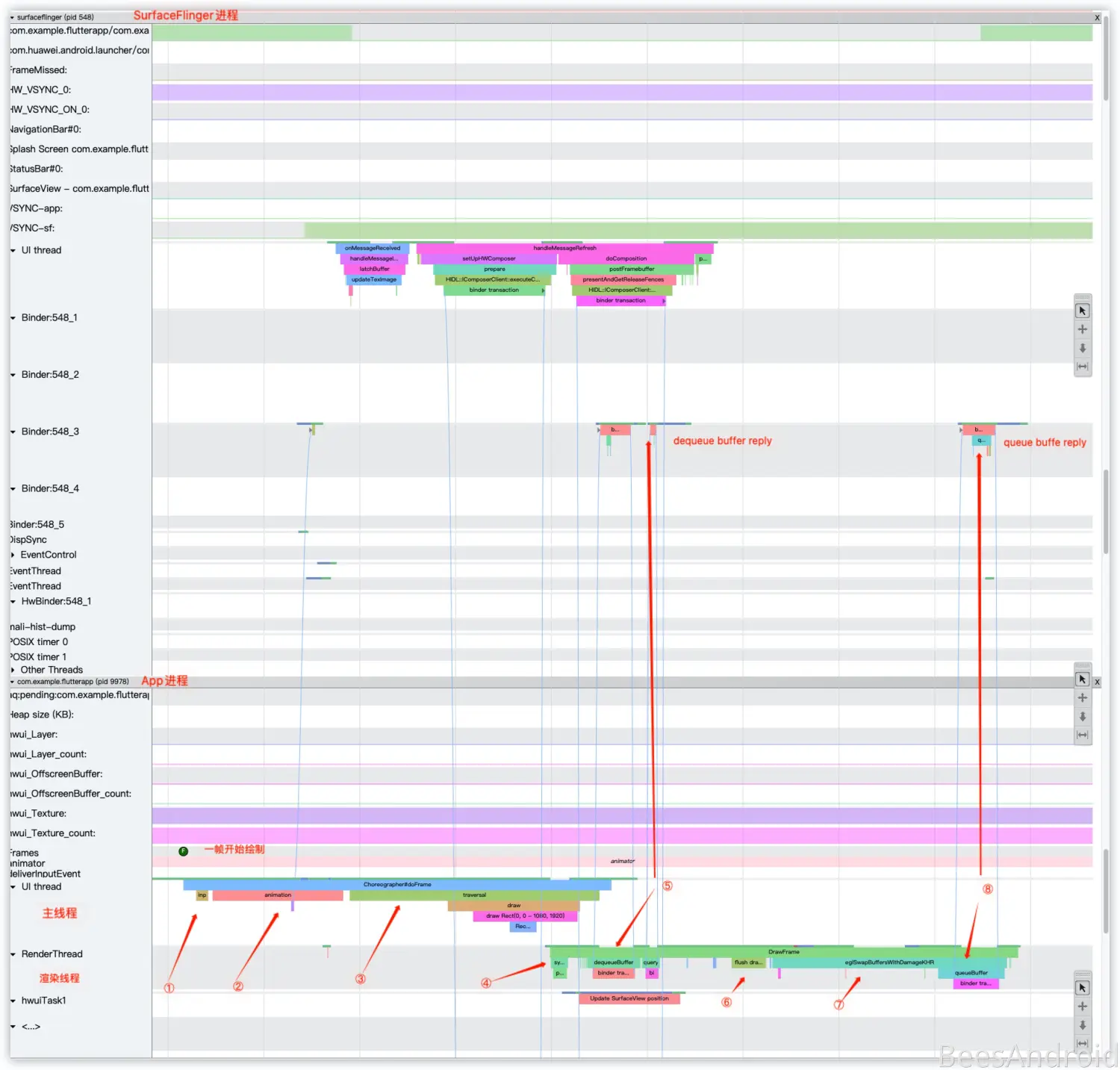The width and height of the screenshot is (1120, 1070).
Task: Select the Choreographer#doFrame slice
Action: click(x=397, y=885)
